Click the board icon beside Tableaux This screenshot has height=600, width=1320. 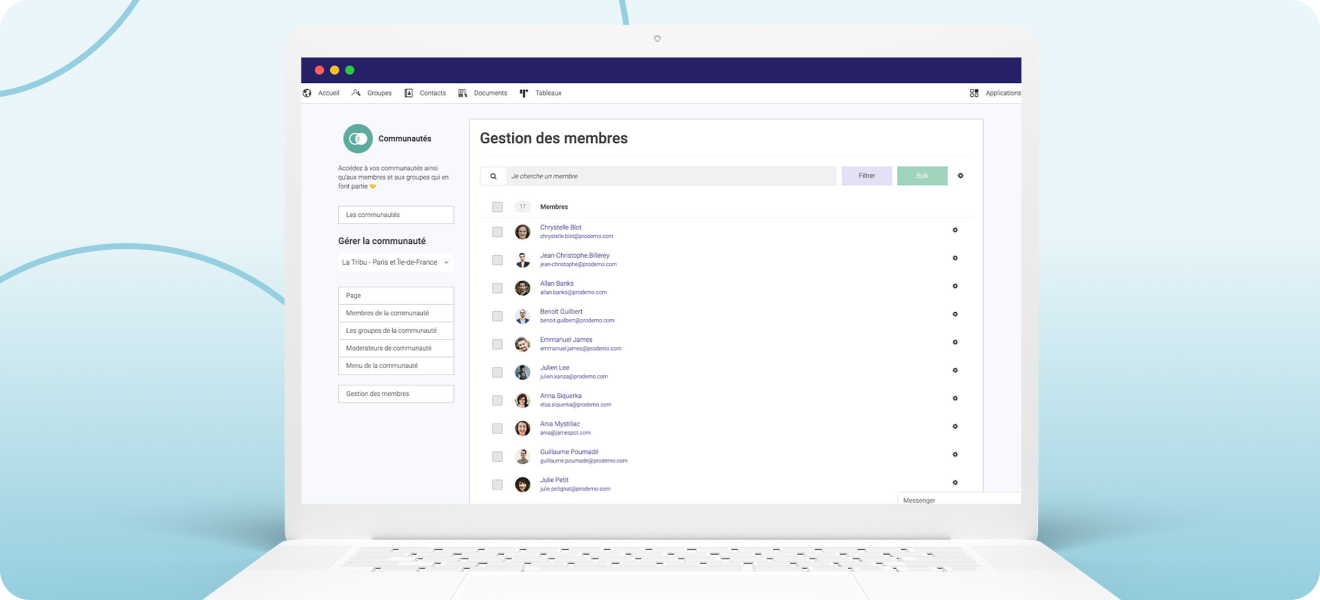pos(524,93)
